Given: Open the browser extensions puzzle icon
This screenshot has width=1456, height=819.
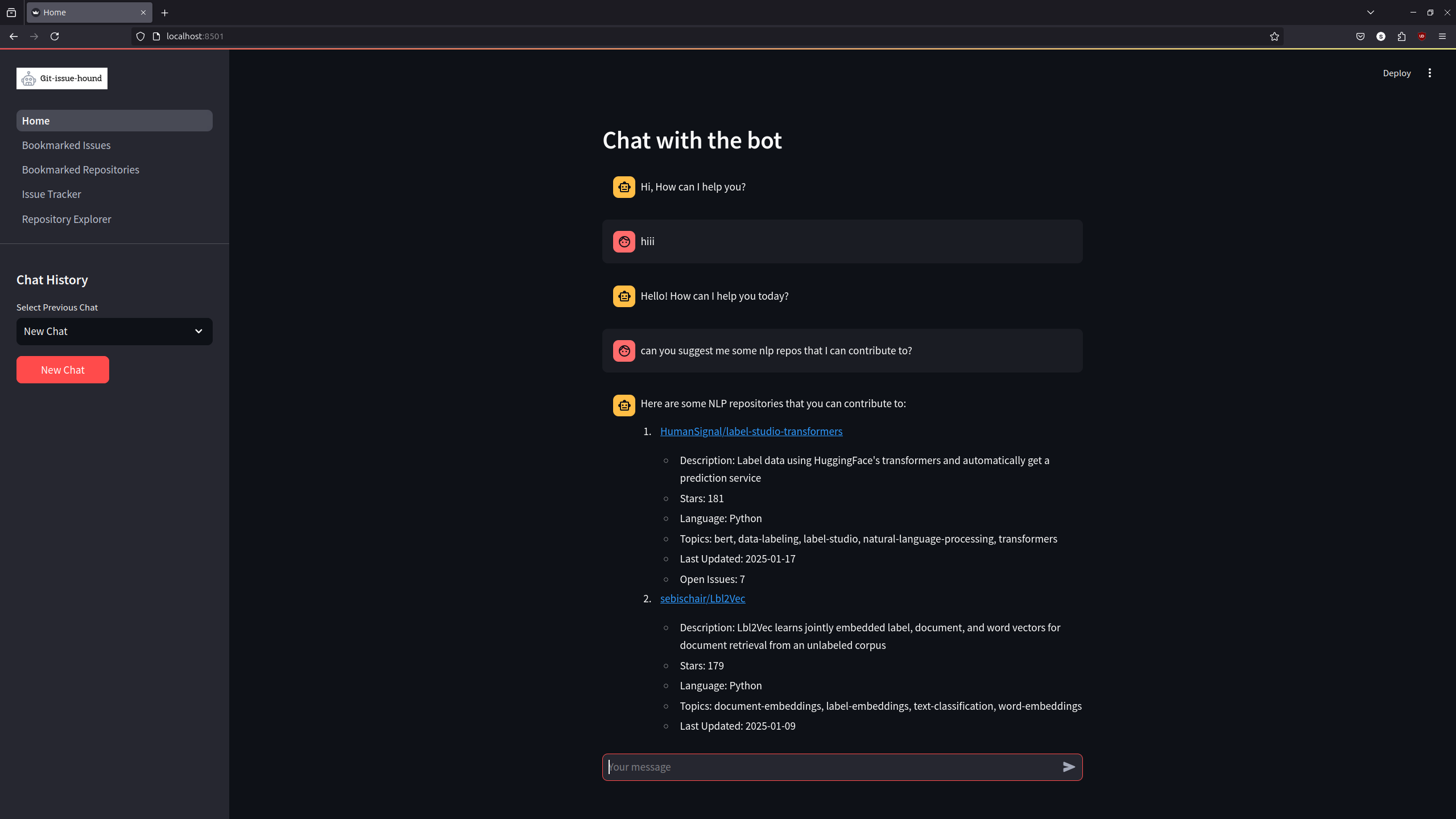Looking at the screenshot, I should [x=1401, y=36].
